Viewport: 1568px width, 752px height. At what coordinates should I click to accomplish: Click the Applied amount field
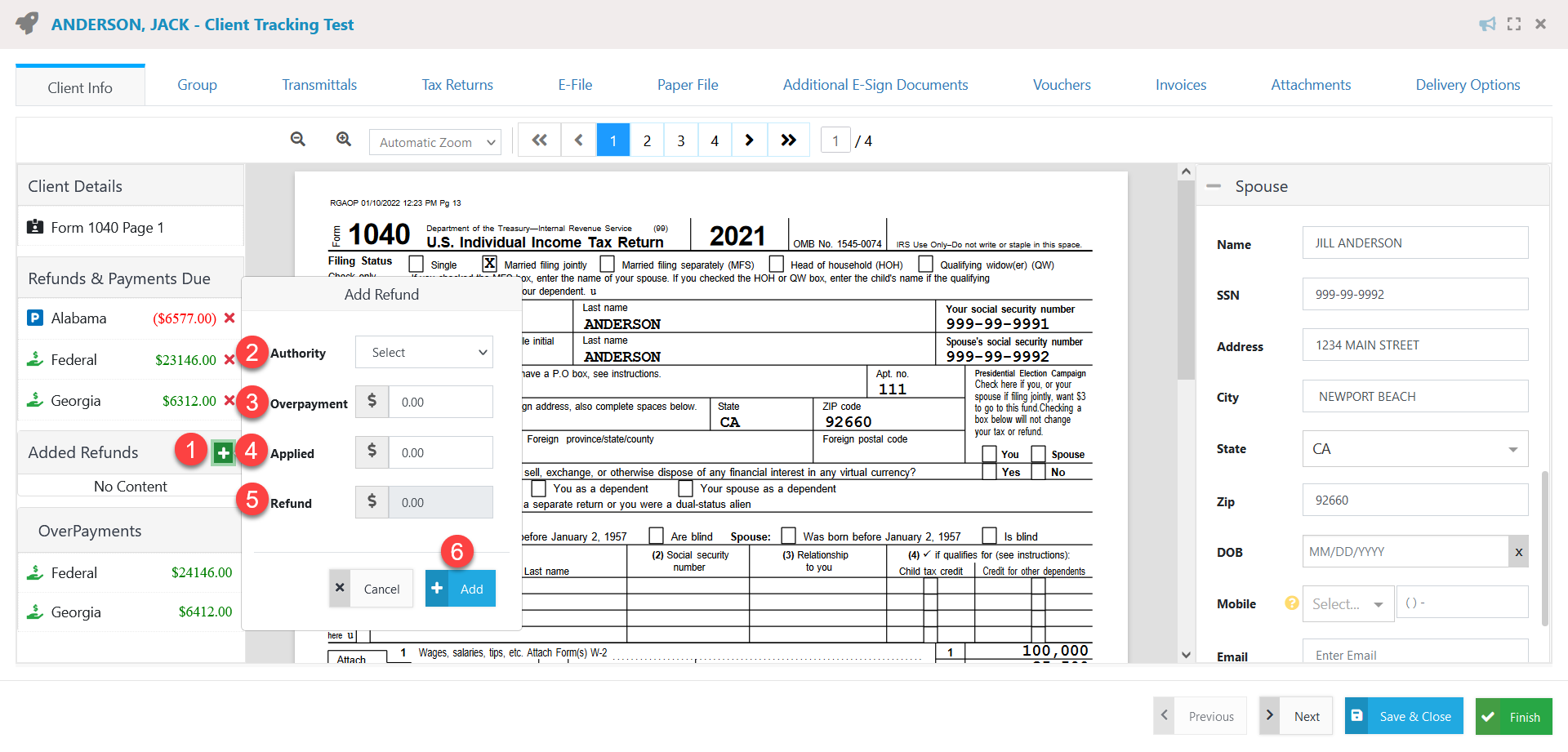tap(441, 453)
